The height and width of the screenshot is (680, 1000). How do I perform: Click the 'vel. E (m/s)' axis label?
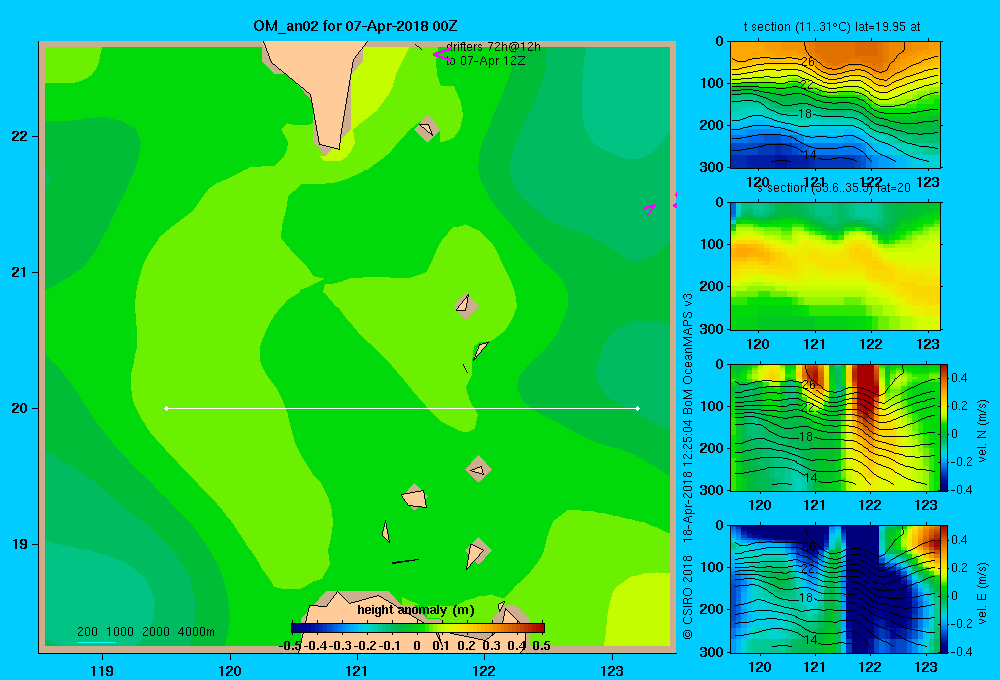point(982,593)
